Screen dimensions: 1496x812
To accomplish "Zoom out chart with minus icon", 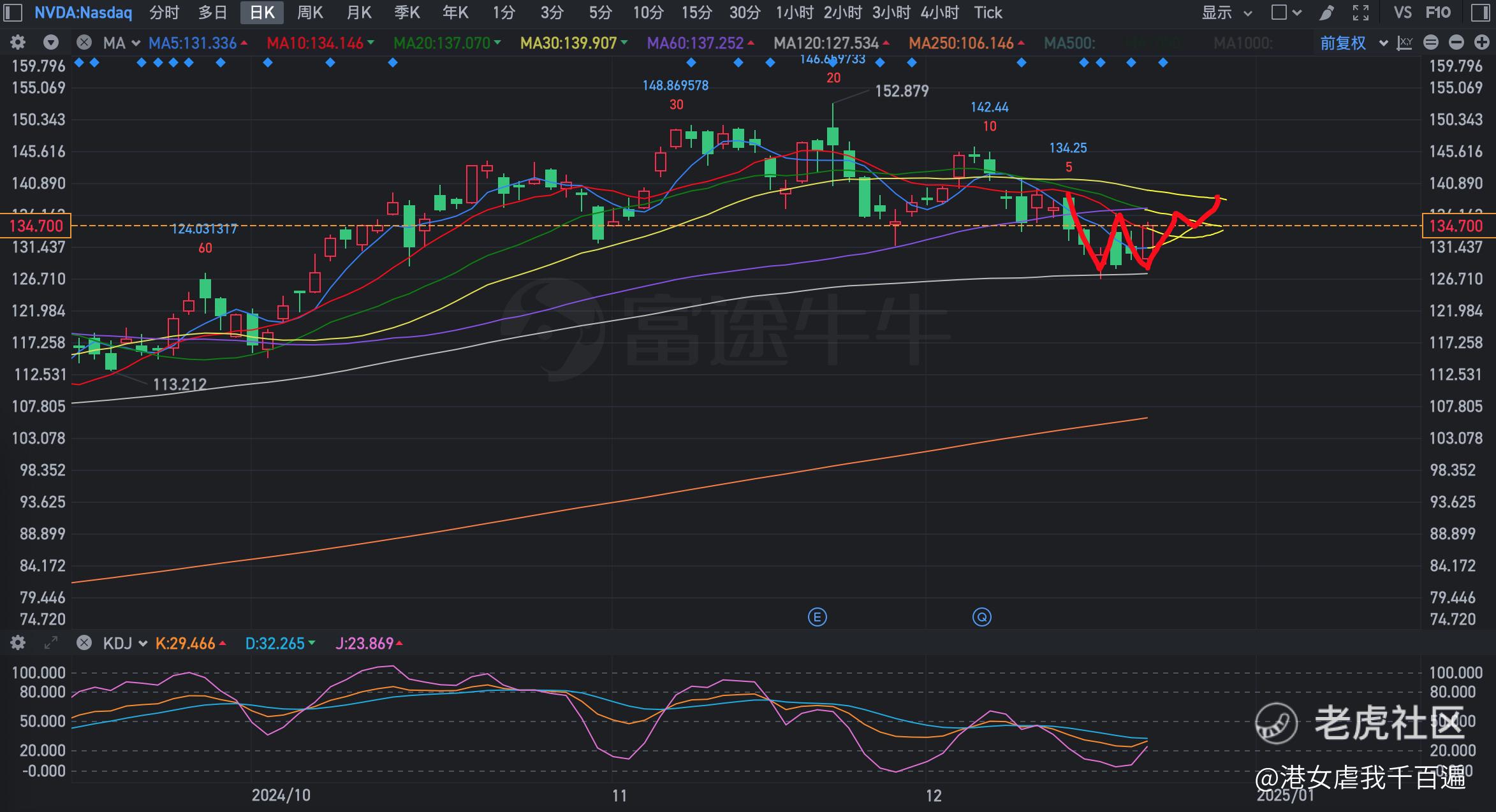I will (1456, 43).
